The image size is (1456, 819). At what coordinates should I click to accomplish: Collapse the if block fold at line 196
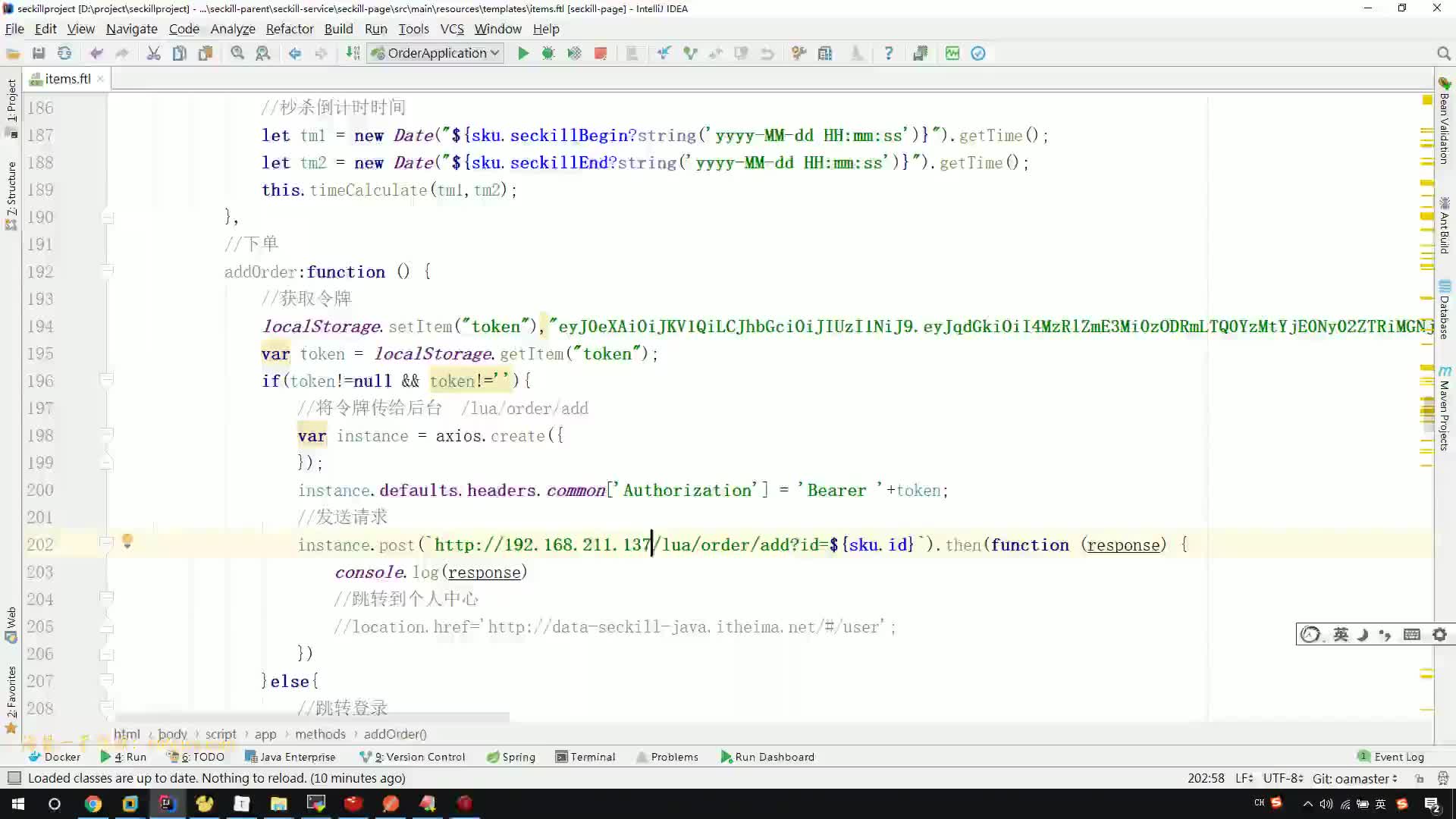click(x=107, y=379)
